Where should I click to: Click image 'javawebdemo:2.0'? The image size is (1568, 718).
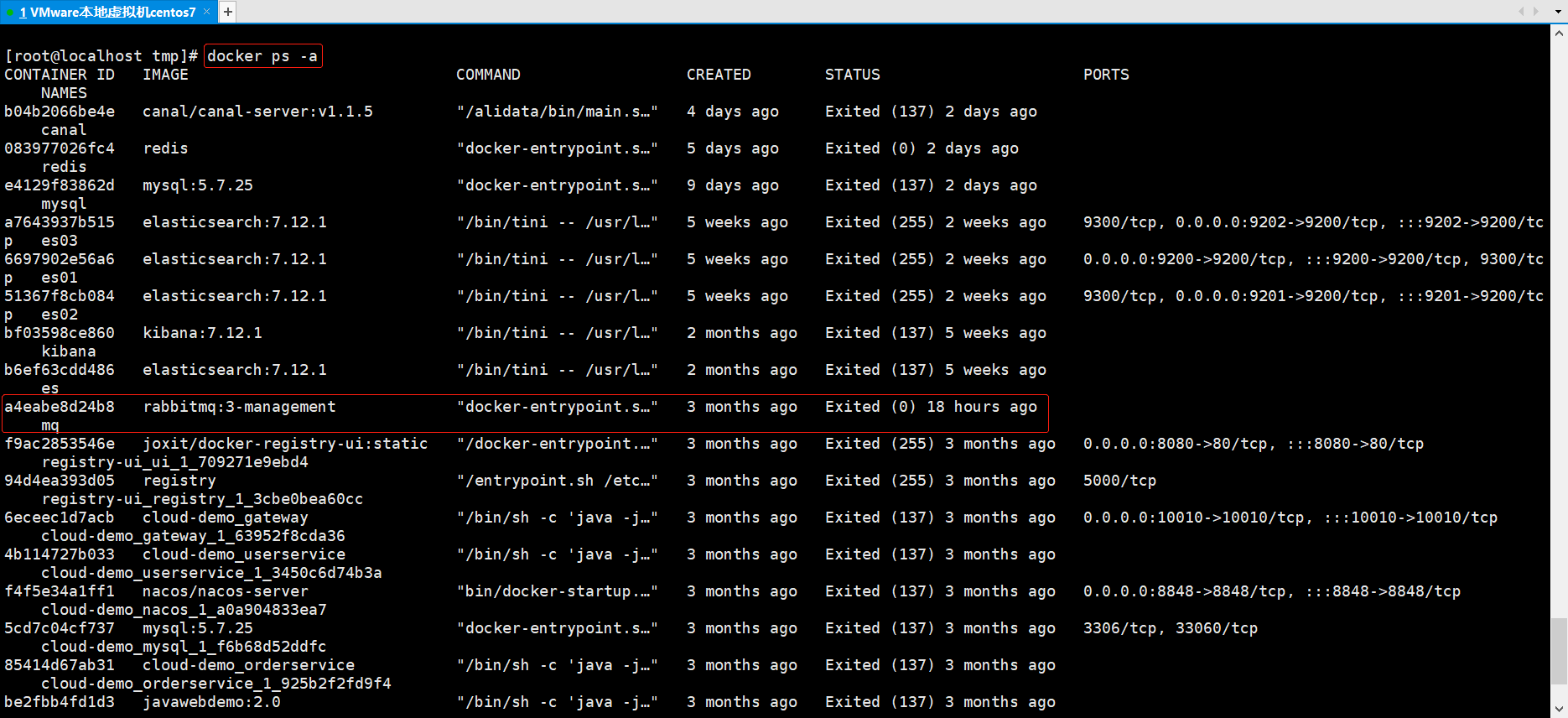(211, 702)
